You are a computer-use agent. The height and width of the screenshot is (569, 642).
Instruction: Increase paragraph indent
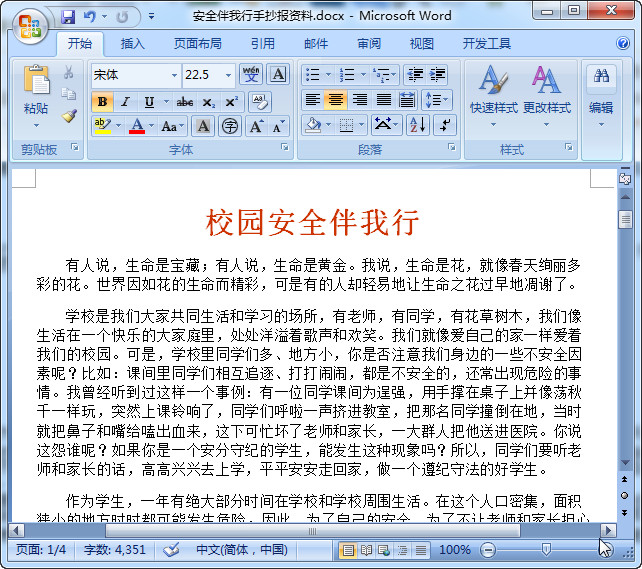coord(437,75)
